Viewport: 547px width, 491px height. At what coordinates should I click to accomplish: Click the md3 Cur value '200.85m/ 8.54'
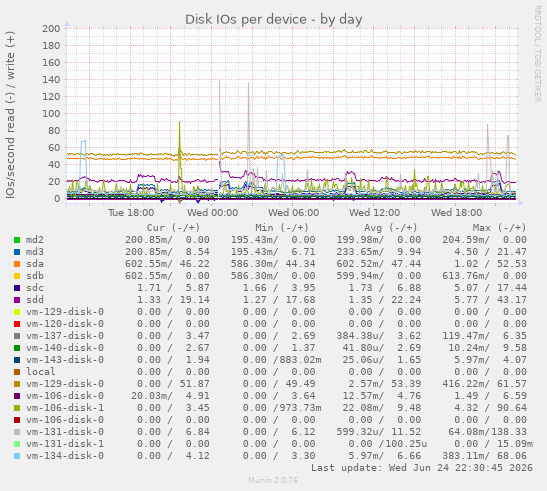[167, 252]
